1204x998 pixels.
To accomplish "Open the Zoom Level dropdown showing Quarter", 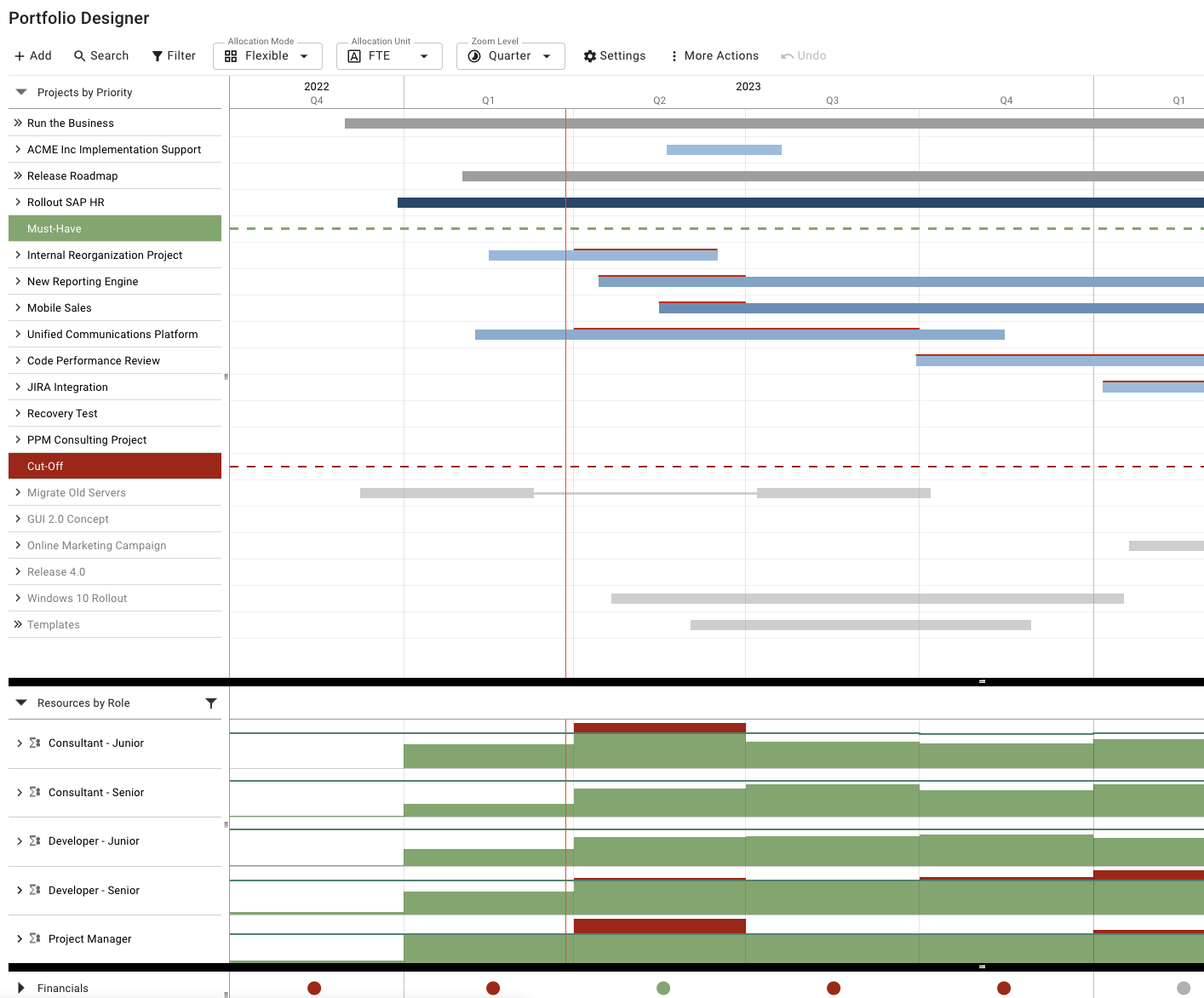I will (510, 55).
